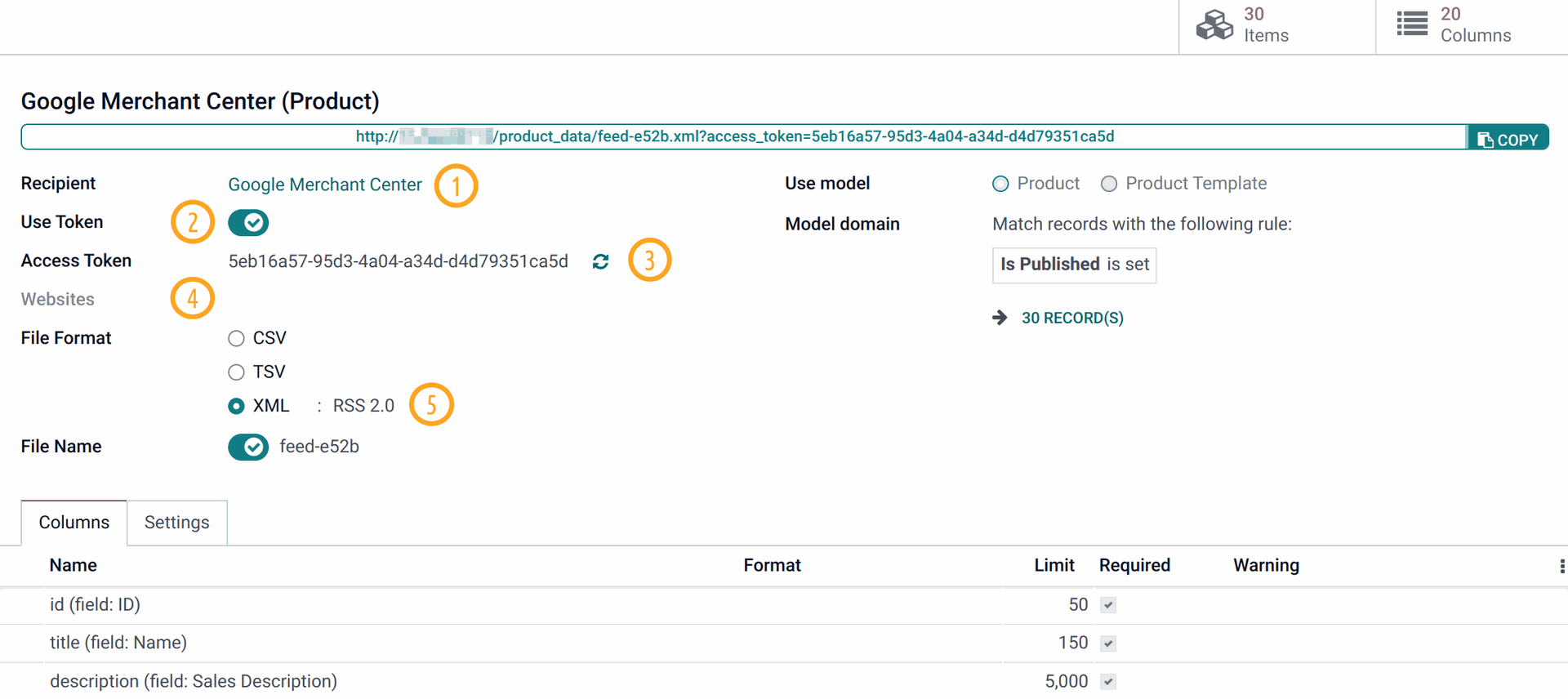Open the 30 RECORD(S) link
1568x699 pixels.
[x=1072, y=318]
